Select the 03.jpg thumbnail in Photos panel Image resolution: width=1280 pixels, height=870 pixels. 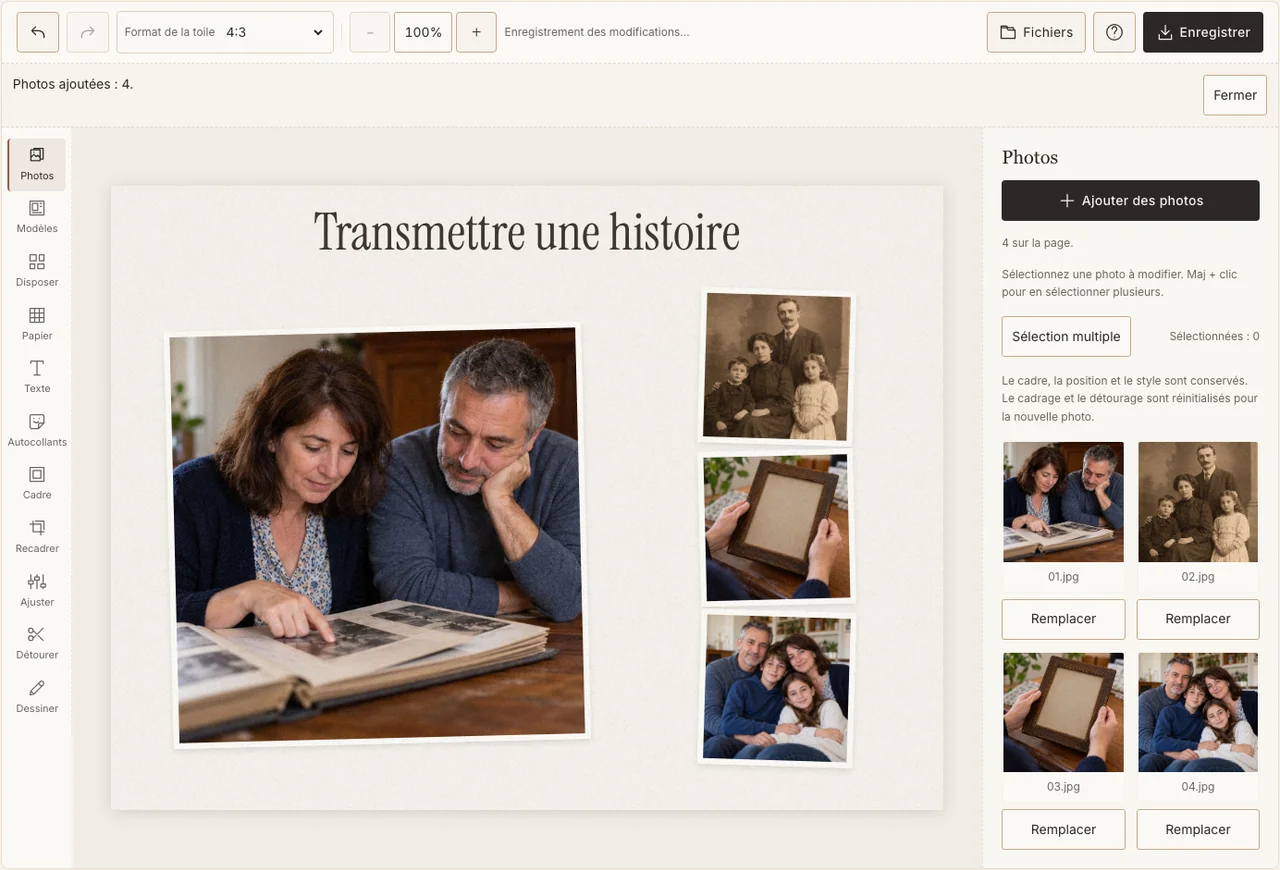click(1064, 712)
